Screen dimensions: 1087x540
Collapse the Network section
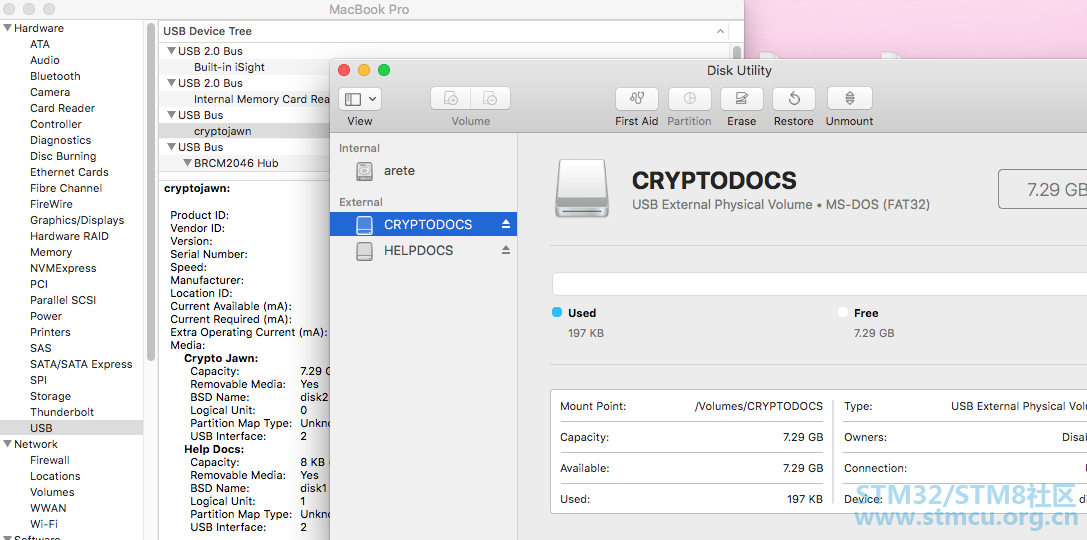pos(7,444)
